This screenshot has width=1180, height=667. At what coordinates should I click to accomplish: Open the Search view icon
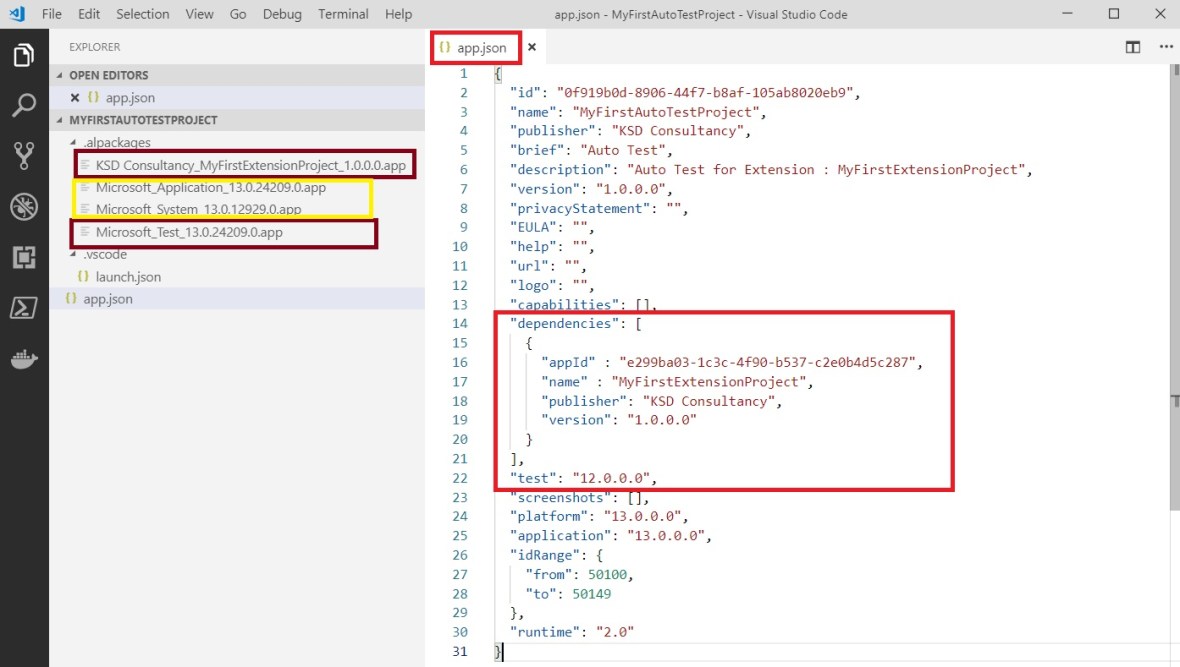24,105
